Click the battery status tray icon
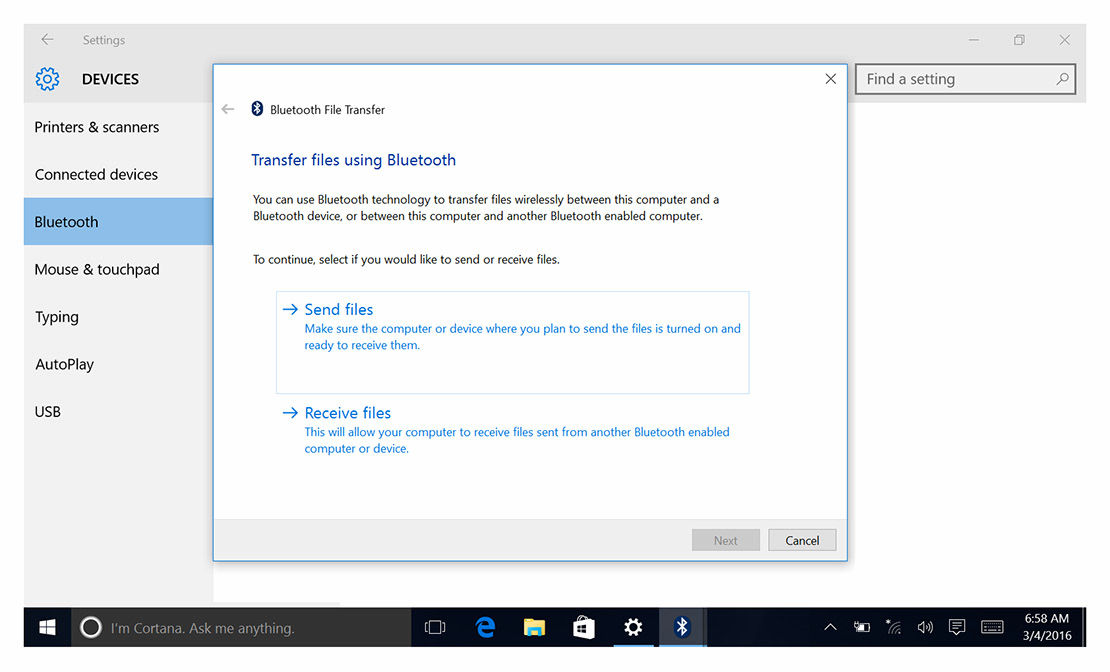The width and height of the screenshot is (1110, 672). tap(862, 627)
